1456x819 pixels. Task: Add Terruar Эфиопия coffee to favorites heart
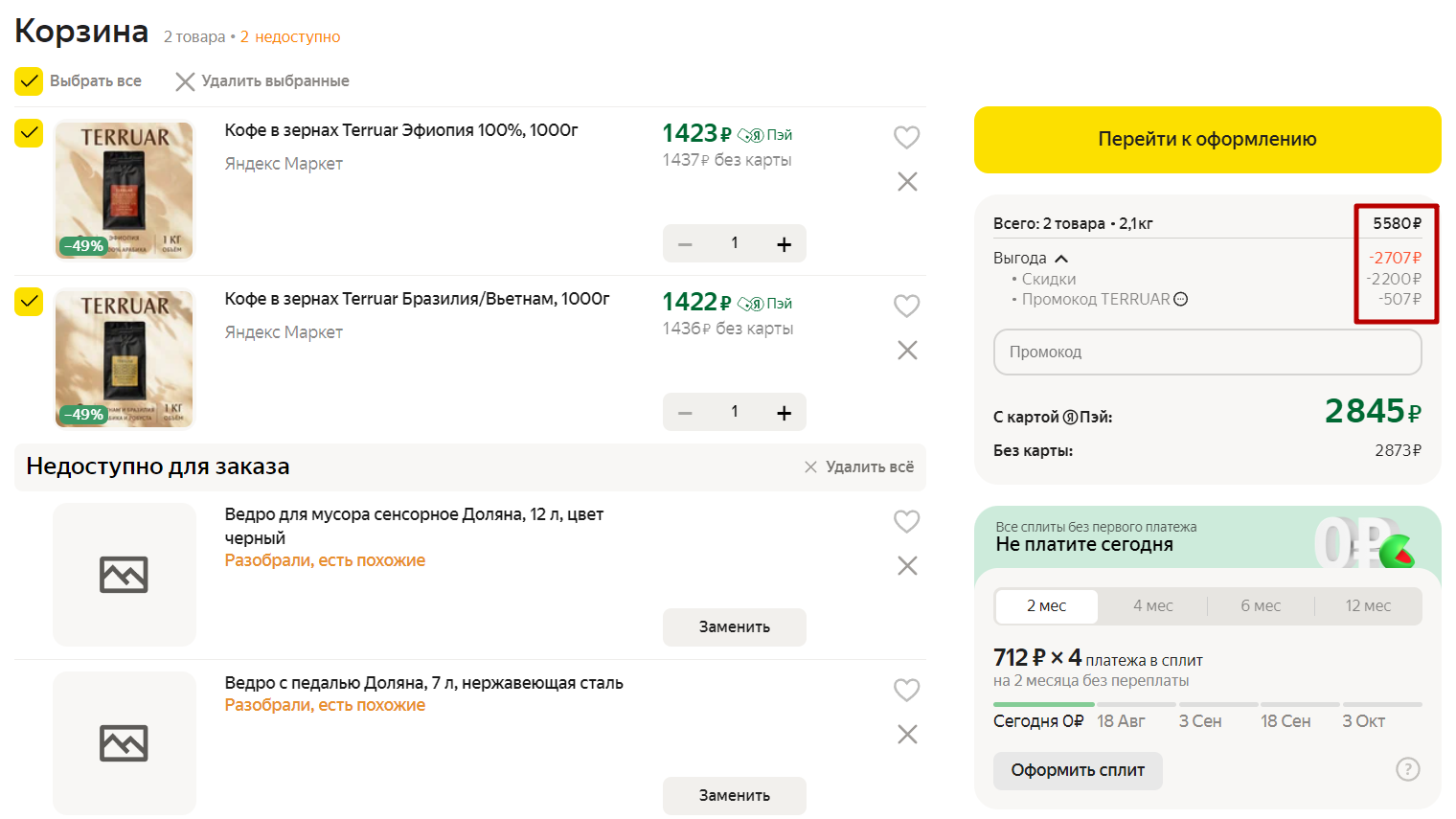click(x=906, y=137)
